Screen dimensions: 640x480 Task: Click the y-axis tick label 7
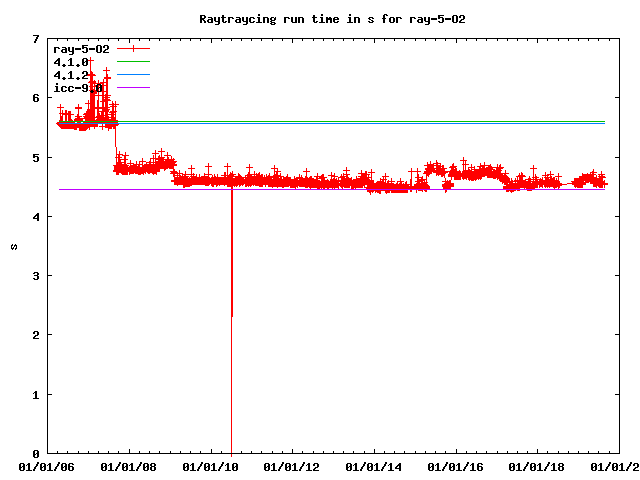(35, 39)
